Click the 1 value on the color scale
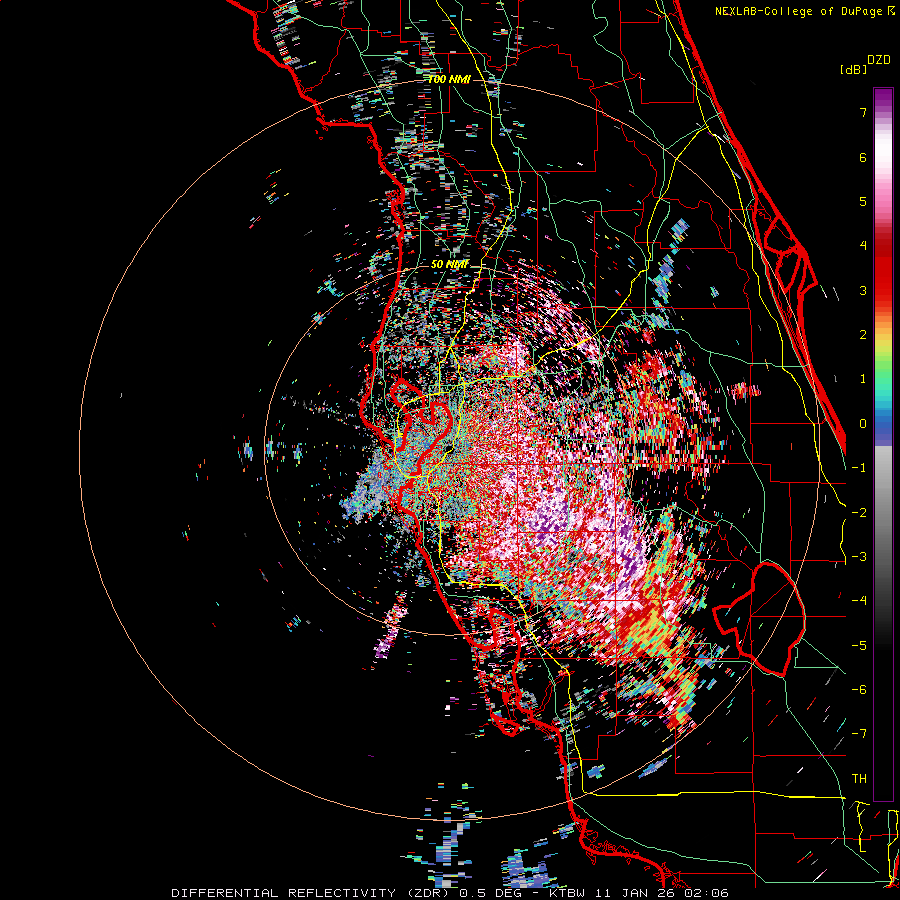 [x=863, y=378]
